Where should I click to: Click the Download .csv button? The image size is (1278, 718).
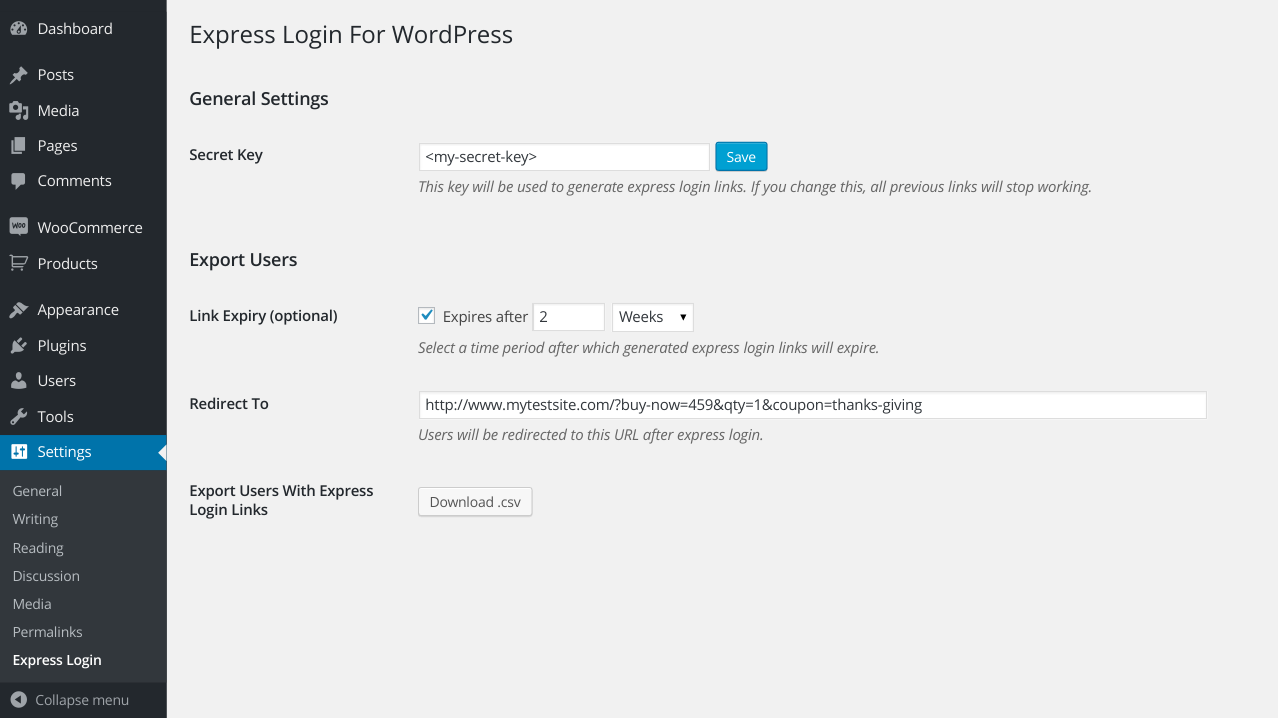(x=475, y=502)
